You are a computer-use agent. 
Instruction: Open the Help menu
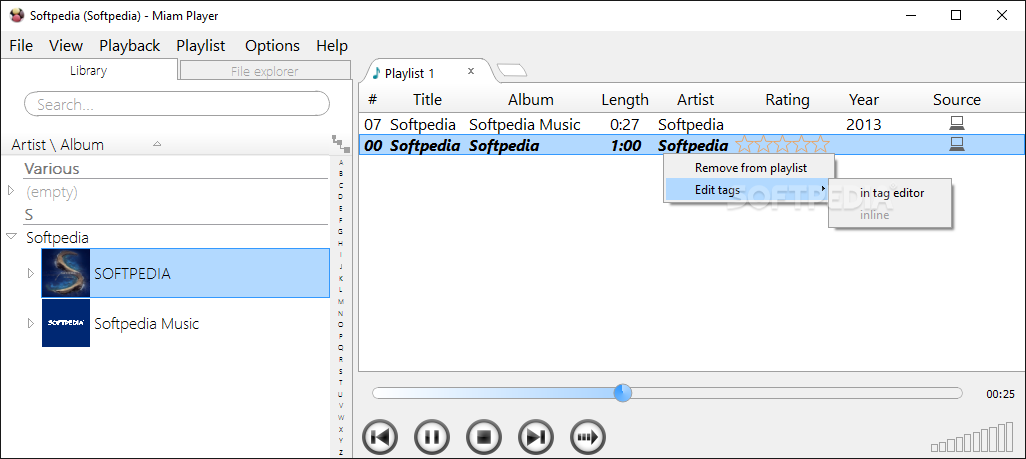[x=332, y=46]
